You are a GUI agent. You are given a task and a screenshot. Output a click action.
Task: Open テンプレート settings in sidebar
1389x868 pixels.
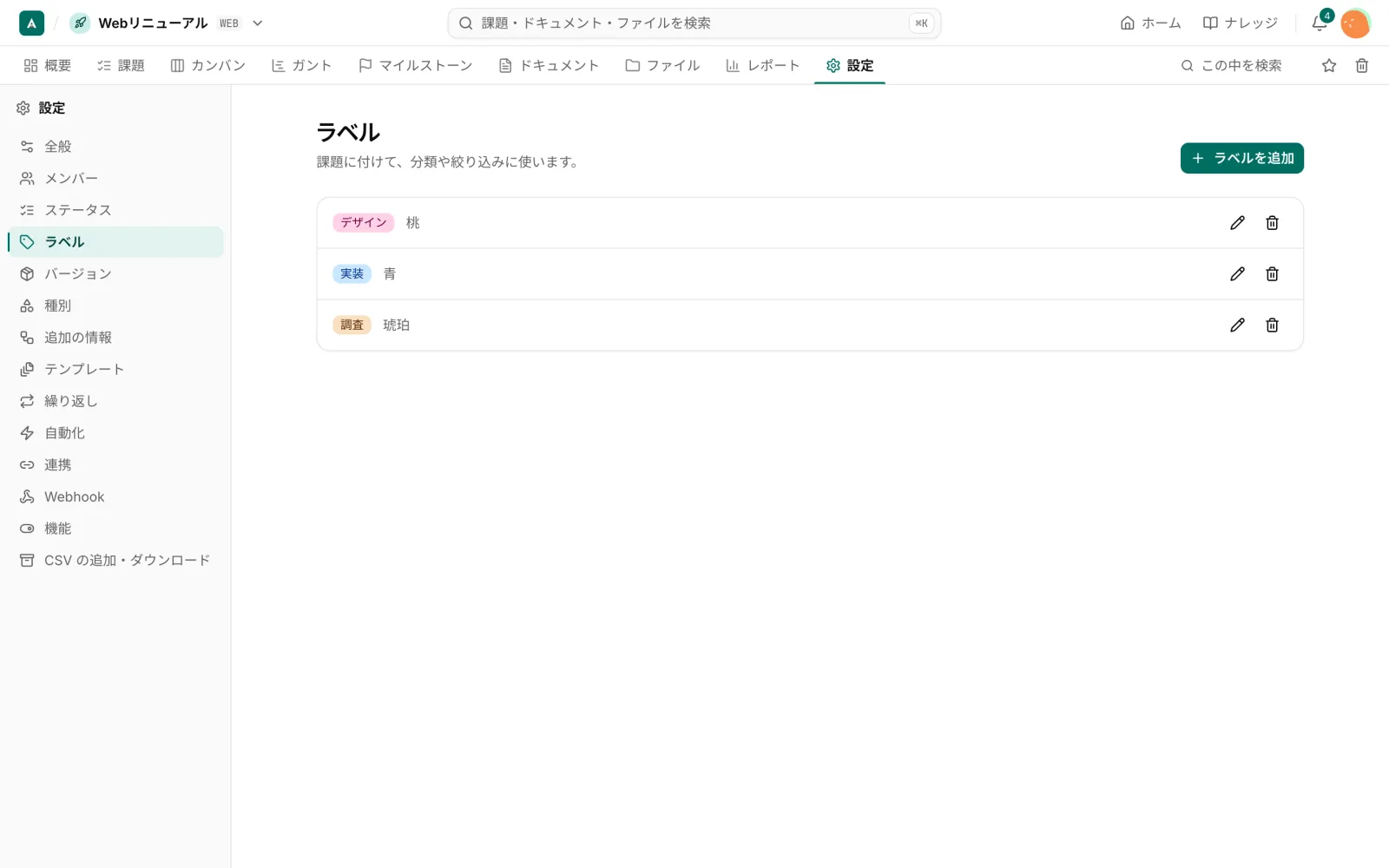[115, 370]
